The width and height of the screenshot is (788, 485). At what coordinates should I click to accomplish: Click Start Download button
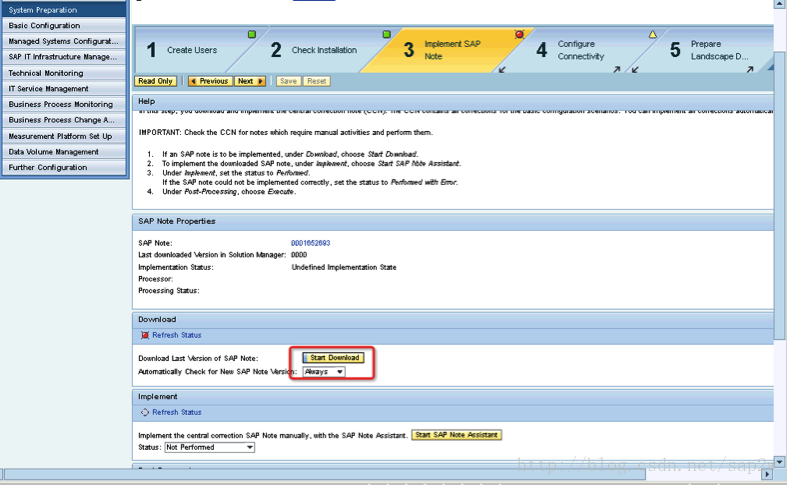click(333, 358)
